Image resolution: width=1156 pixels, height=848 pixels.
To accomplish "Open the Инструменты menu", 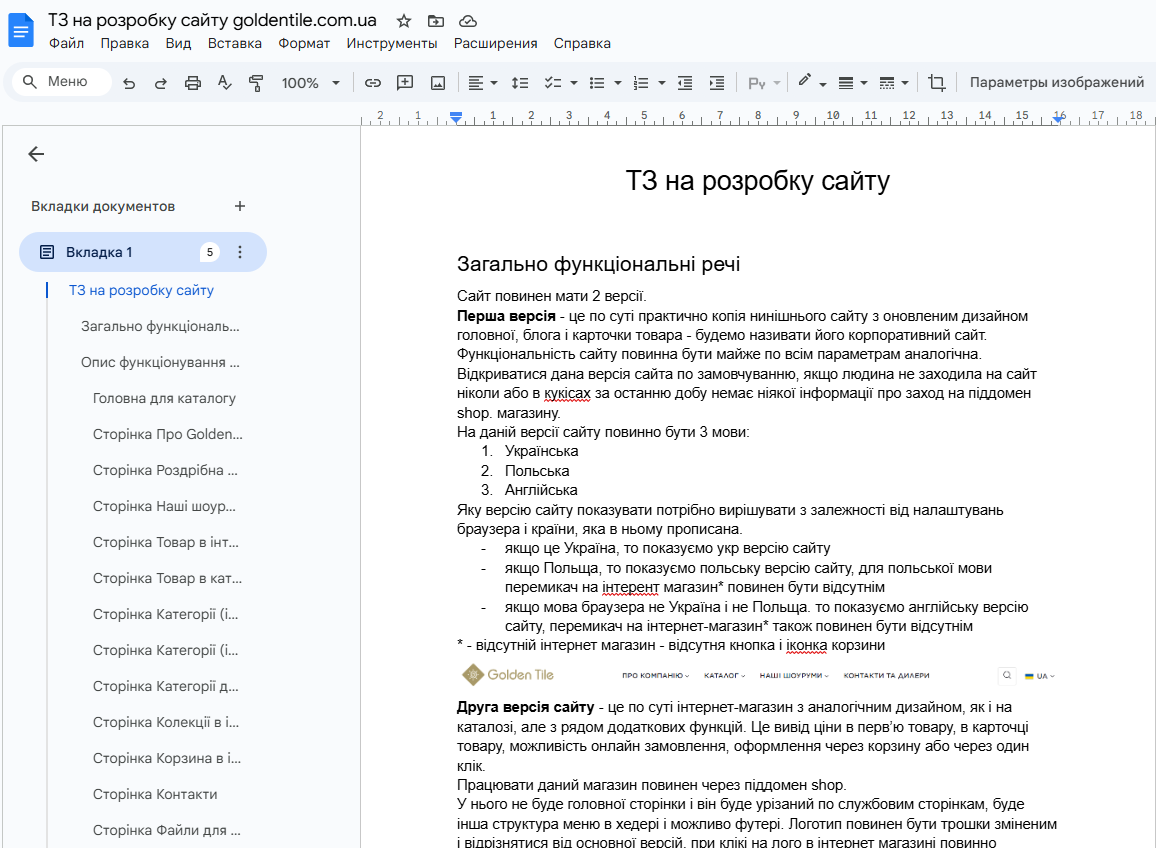I will [392, 43].
